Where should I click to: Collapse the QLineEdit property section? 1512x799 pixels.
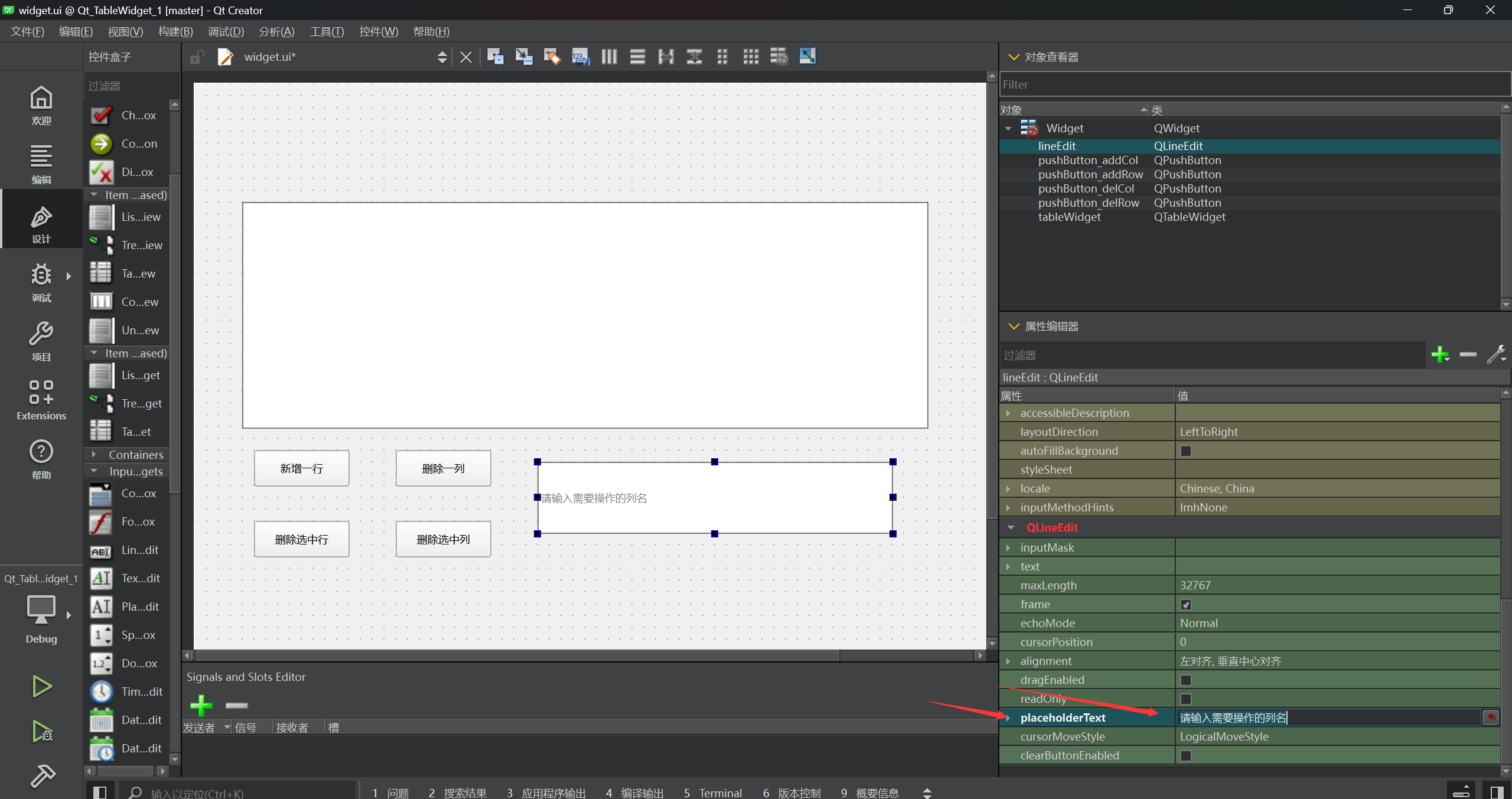(1011, 528)
